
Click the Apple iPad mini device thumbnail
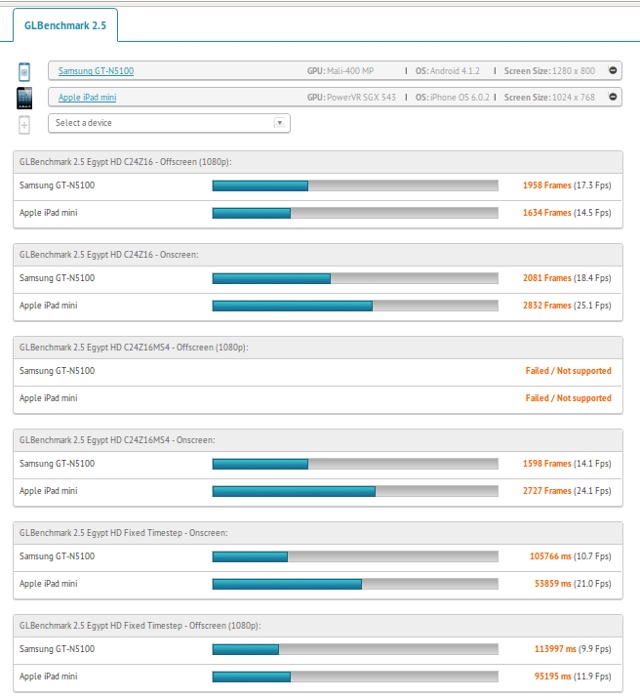[25, 97]
